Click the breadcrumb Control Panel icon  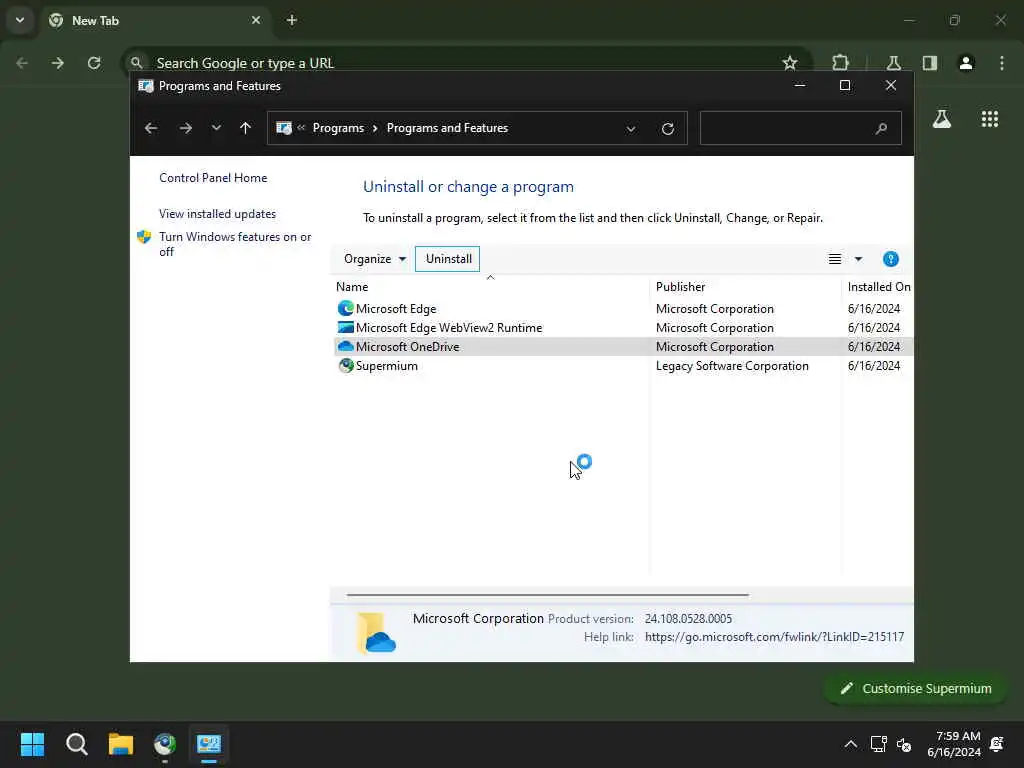click(283, 128)
